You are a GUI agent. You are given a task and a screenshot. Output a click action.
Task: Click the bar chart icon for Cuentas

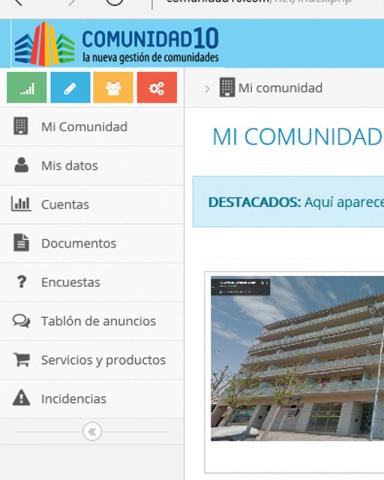pyautogui.click(x=21, y=204)
